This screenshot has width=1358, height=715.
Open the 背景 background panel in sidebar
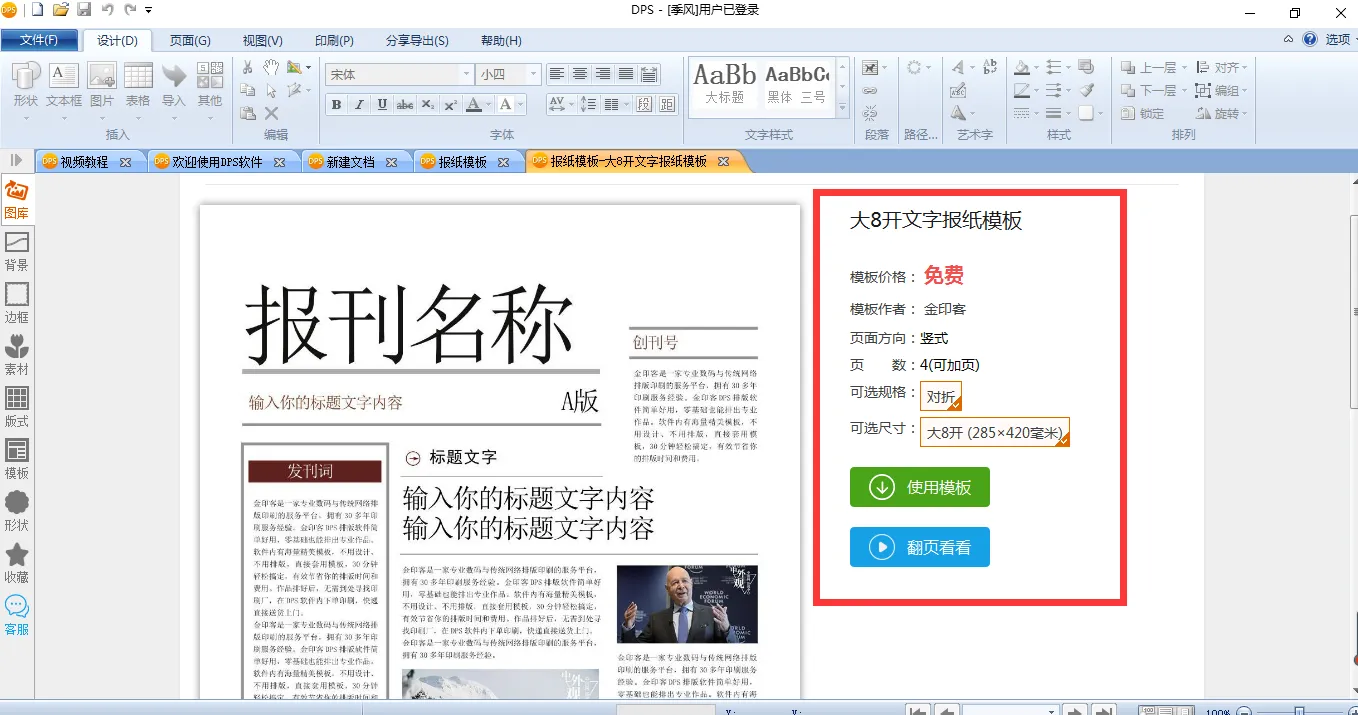[16, 251]
